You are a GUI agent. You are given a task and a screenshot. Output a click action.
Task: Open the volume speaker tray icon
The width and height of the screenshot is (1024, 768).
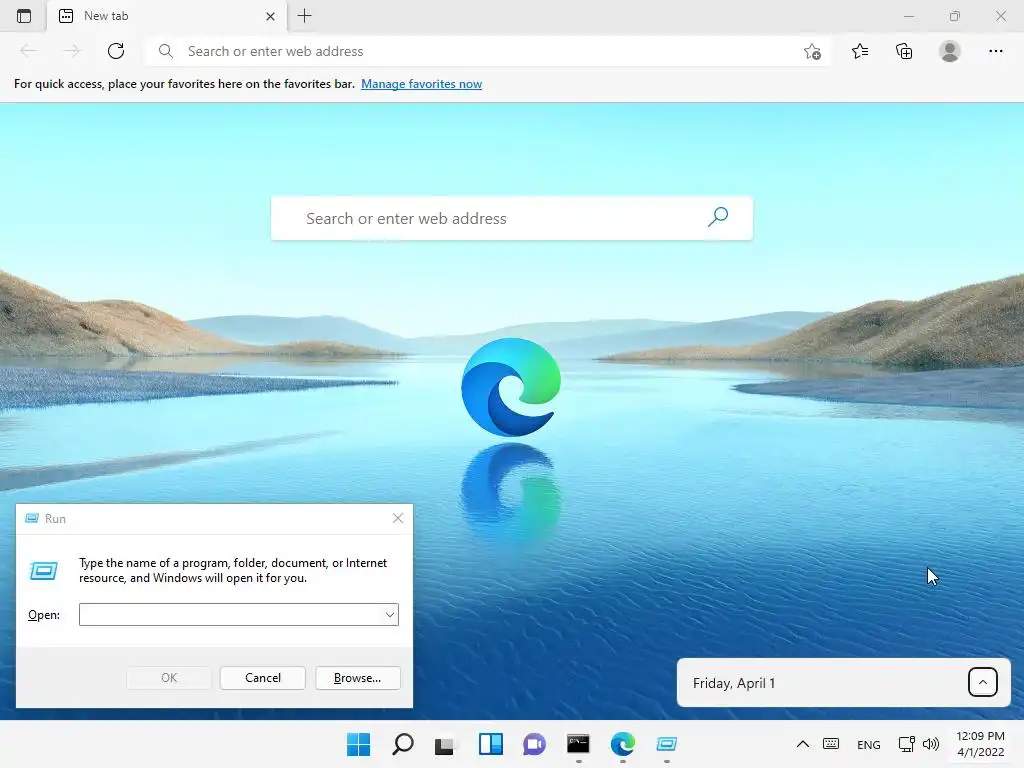pos(931,744)
